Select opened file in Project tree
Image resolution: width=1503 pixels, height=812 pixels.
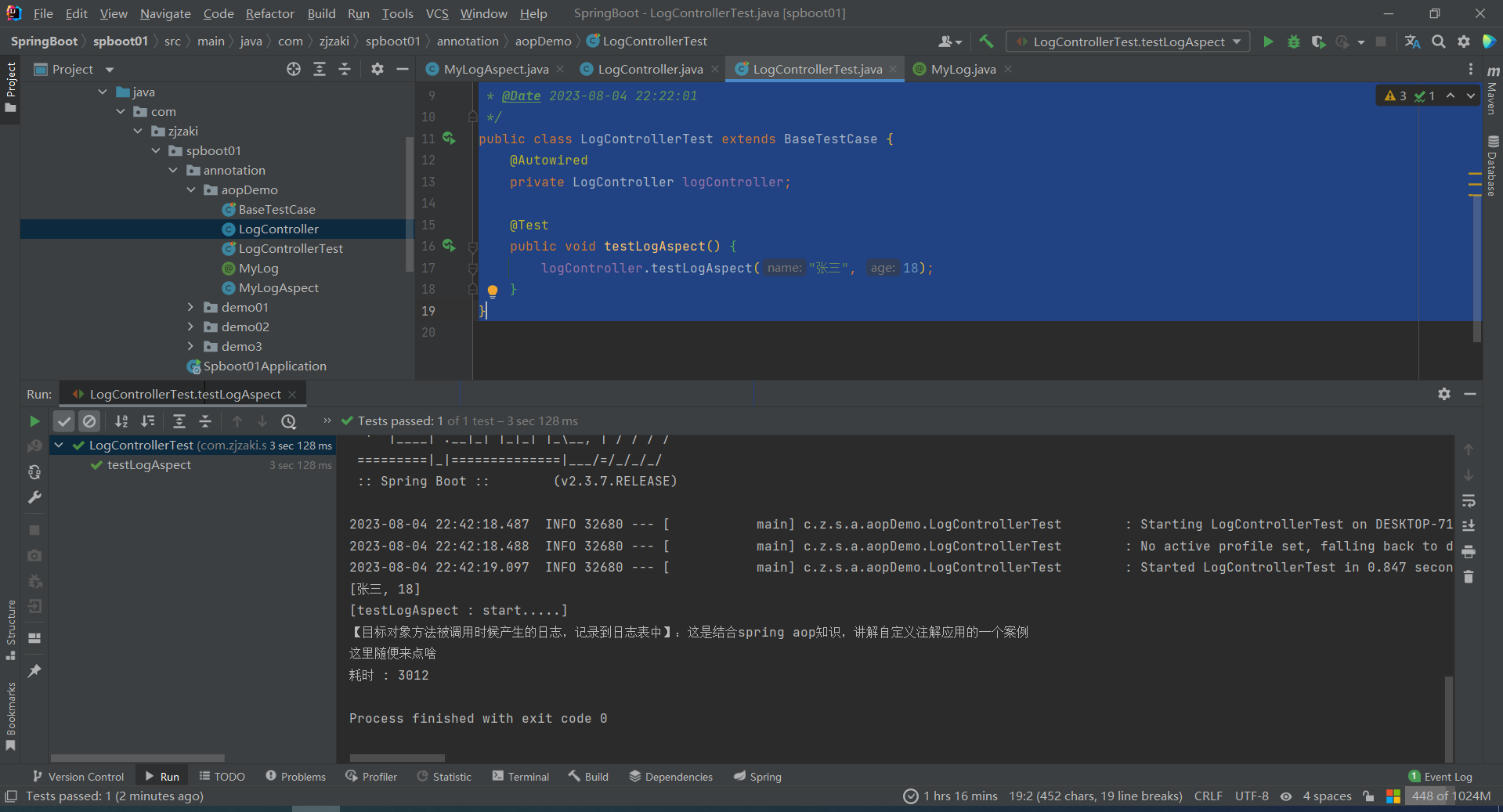point(294,69)
